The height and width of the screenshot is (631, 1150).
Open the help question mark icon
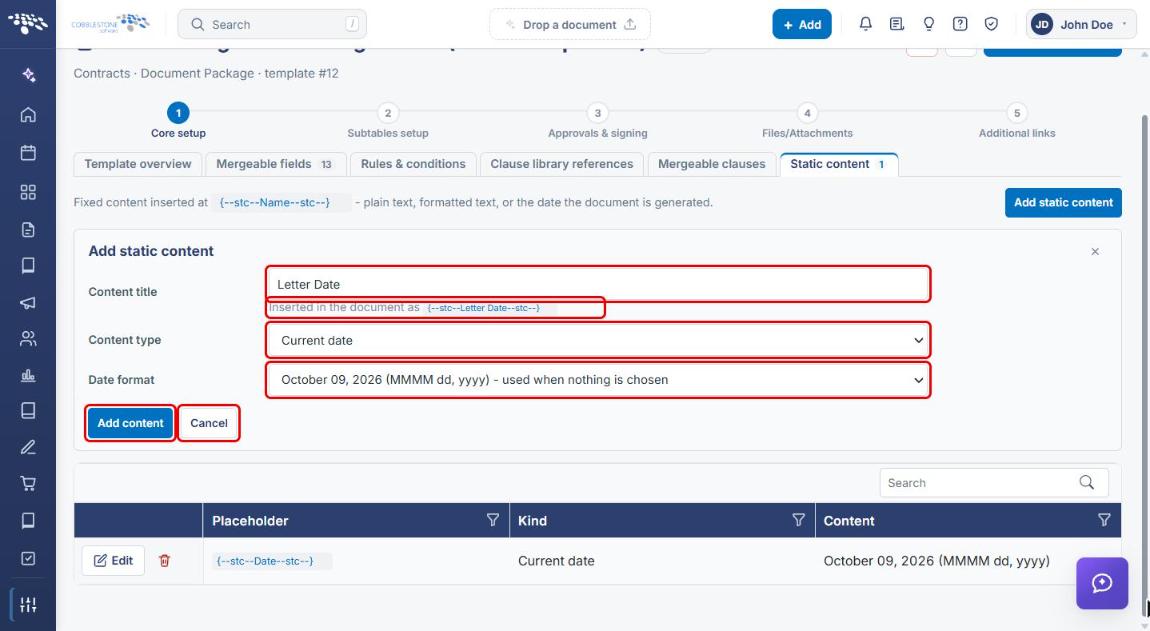point(959,24)
